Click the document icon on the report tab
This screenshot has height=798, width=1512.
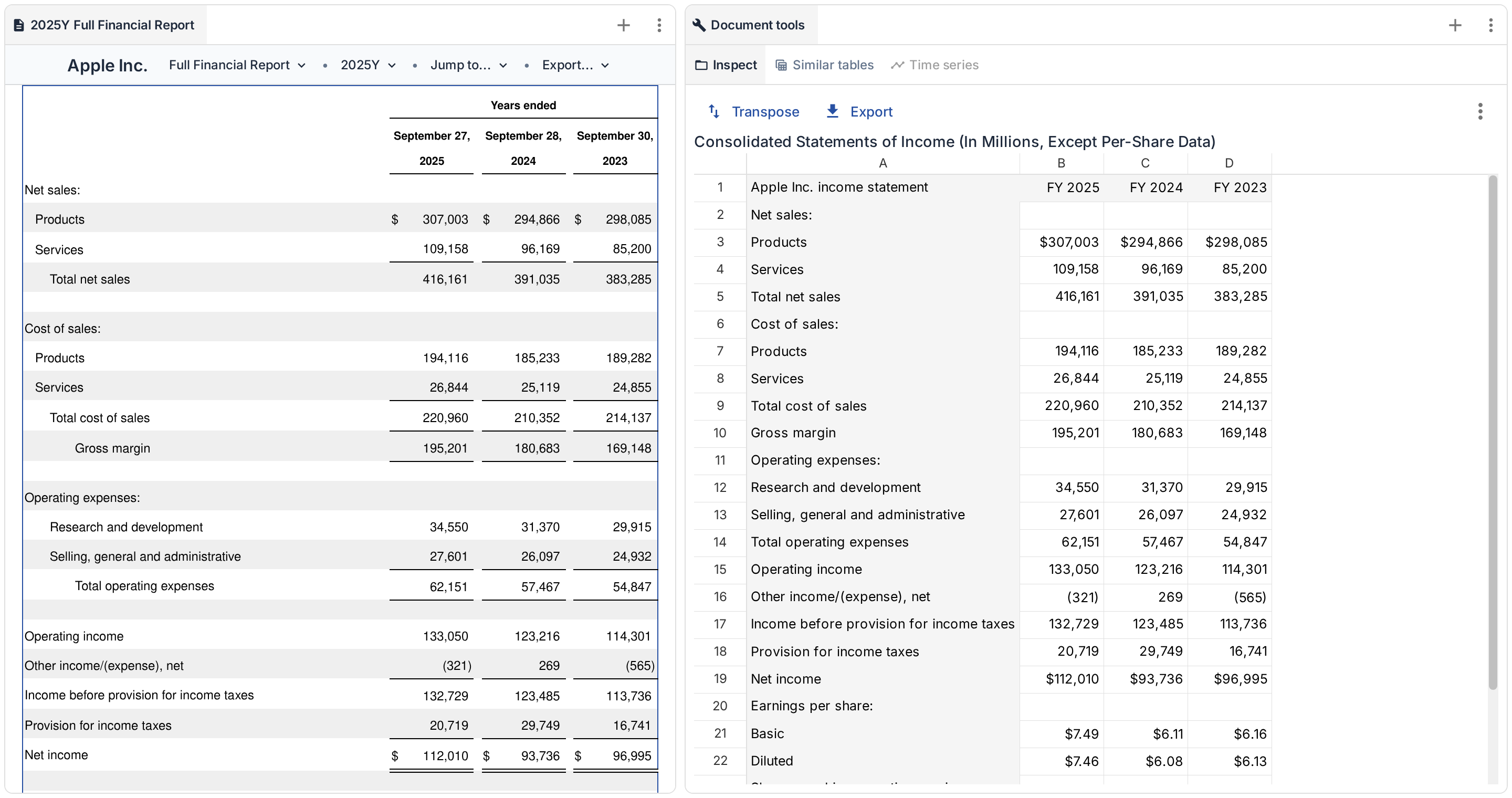click(19, 25)
